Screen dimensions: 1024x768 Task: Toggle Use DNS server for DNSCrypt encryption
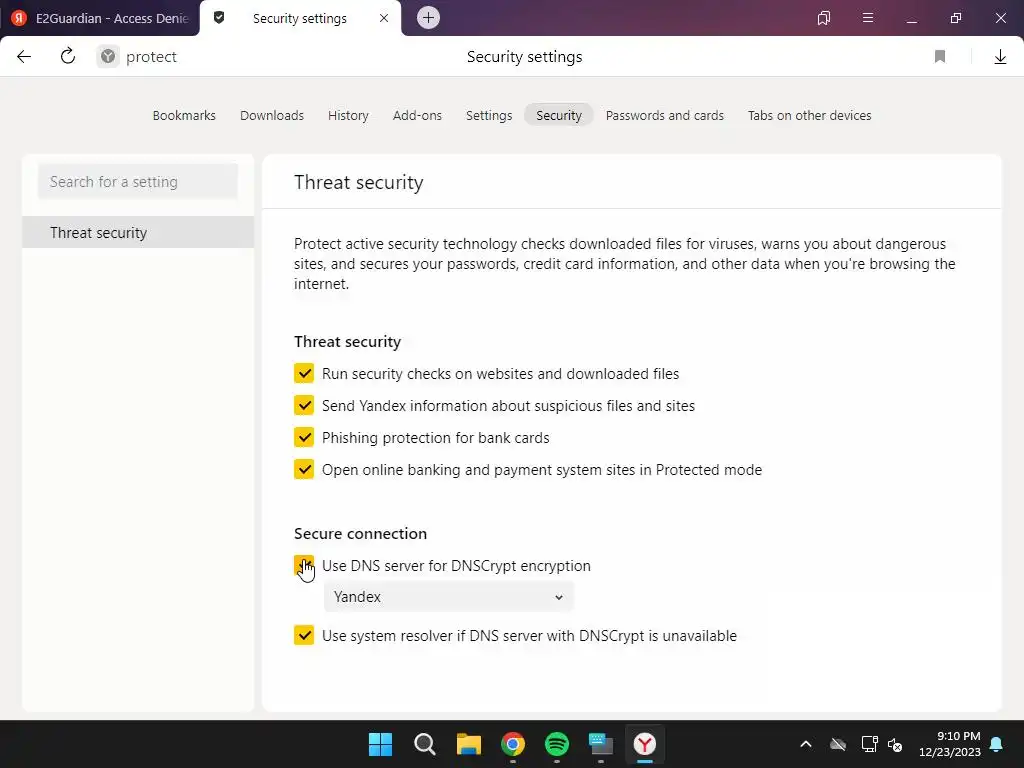[x=304, y=566]
